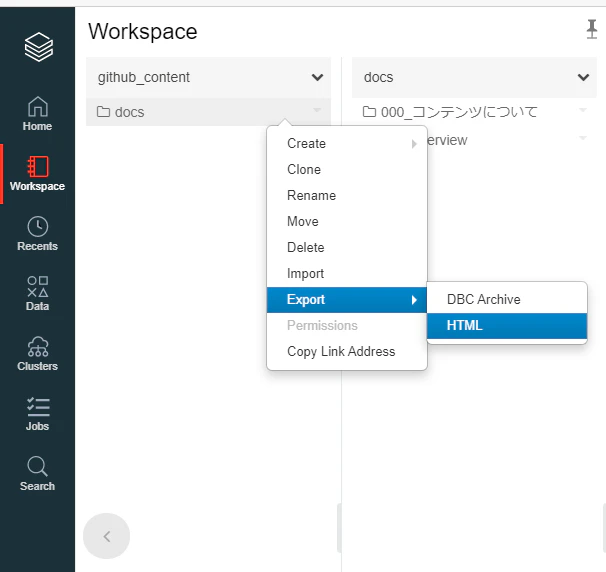Screen dimensions: 606x572
Task: Click the Workspace heading
Action: click(143, 31)
